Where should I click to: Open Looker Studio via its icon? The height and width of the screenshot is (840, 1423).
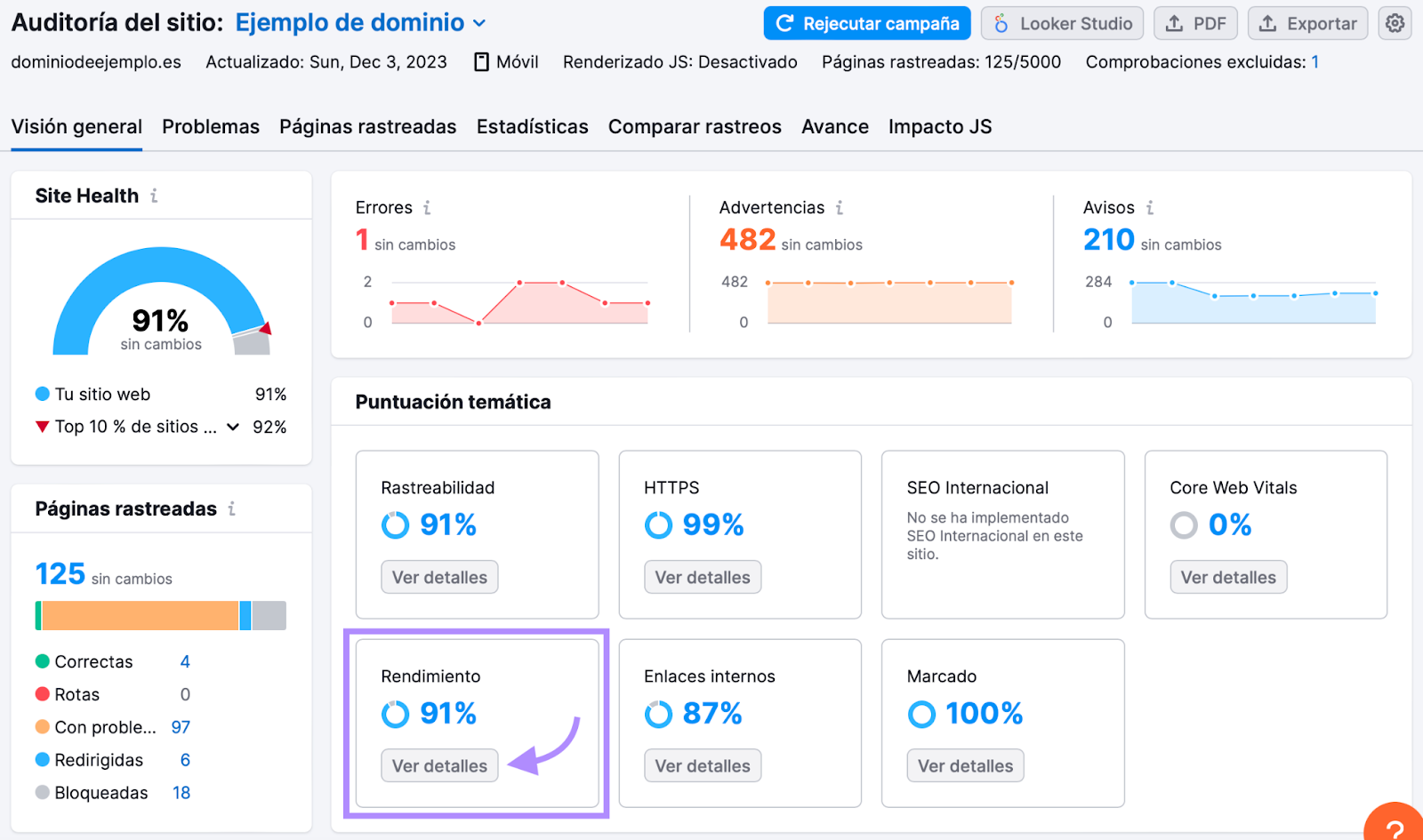[x=1000, y=23]
